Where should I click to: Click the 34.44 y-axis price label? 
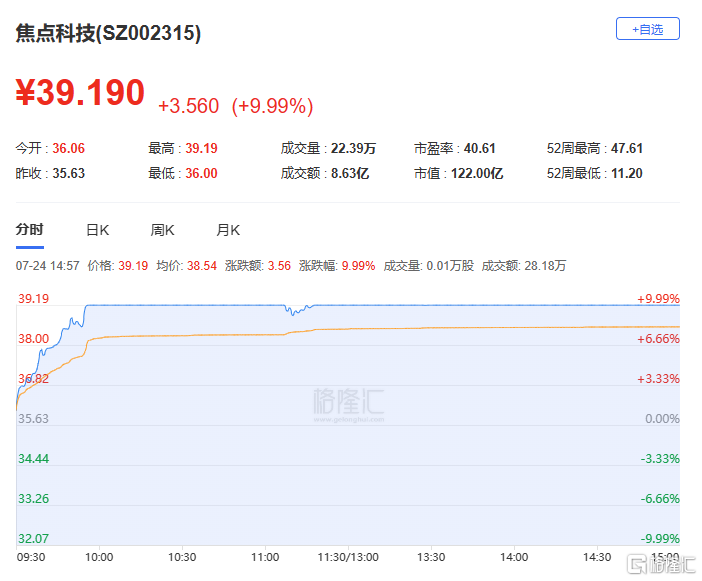(x=34, y=459)
